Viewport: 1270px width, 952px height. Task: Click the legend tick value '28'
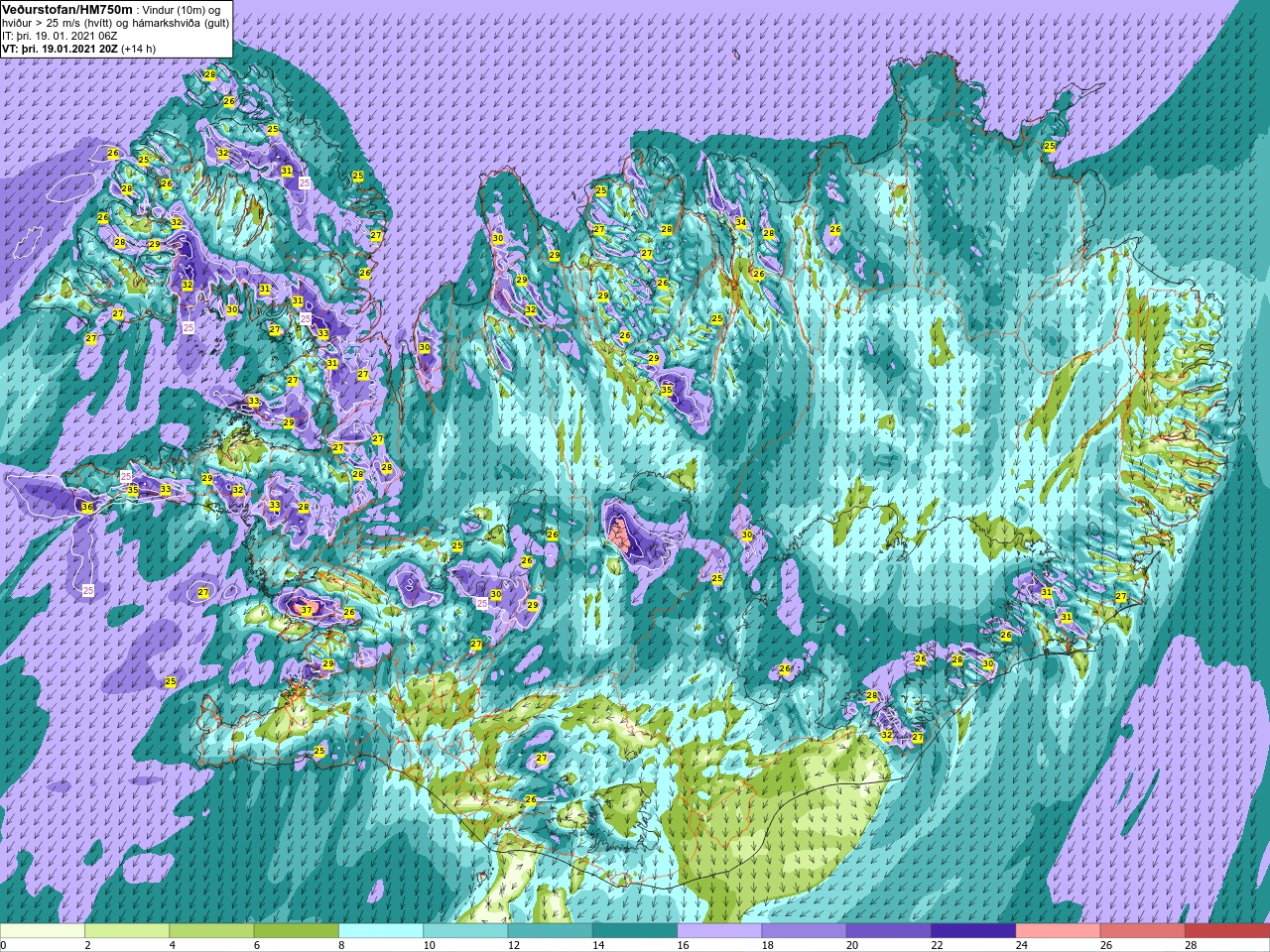tap(1191, 945)
